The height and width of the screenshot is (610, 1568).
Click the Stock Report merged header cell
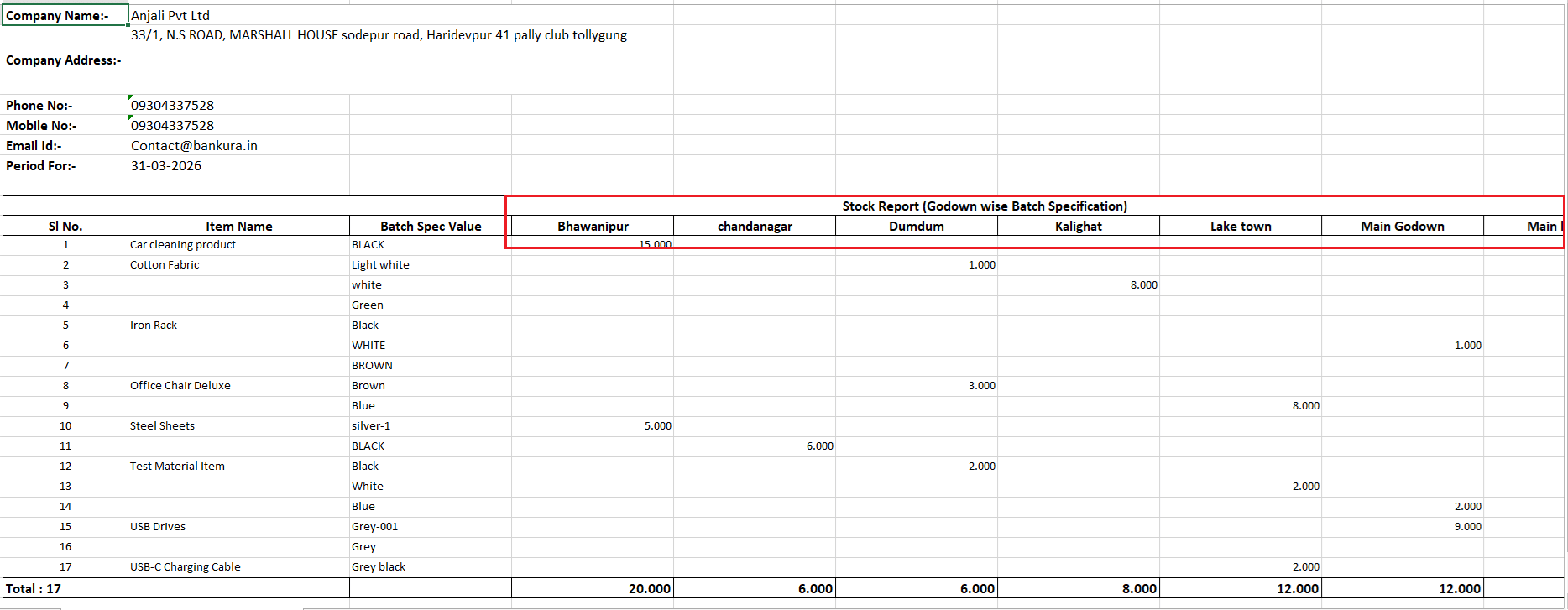[984, 206]
